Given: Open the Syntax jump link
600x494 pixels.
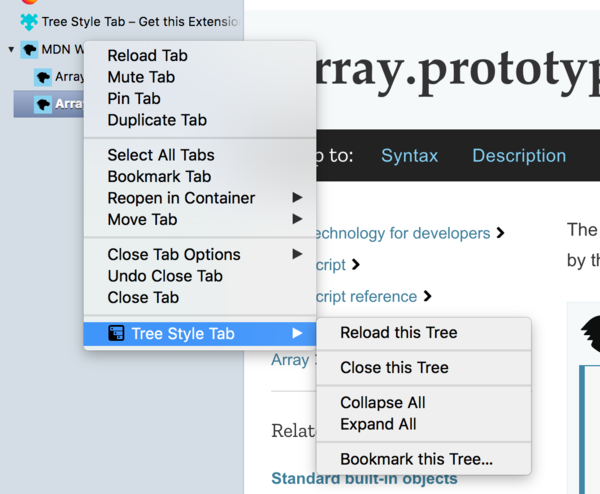Looking at the screenshot, I should click(409, 156).
